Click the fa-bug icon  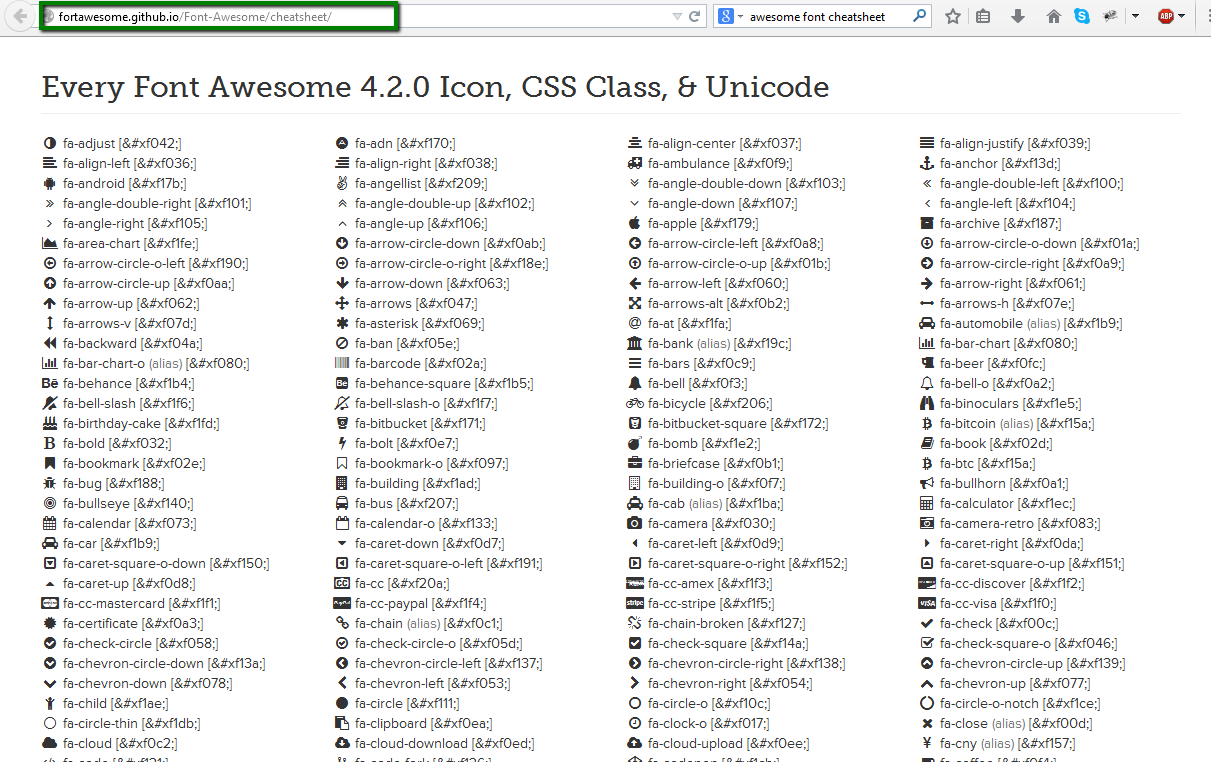pyautogui.click(x=49, y=483)
